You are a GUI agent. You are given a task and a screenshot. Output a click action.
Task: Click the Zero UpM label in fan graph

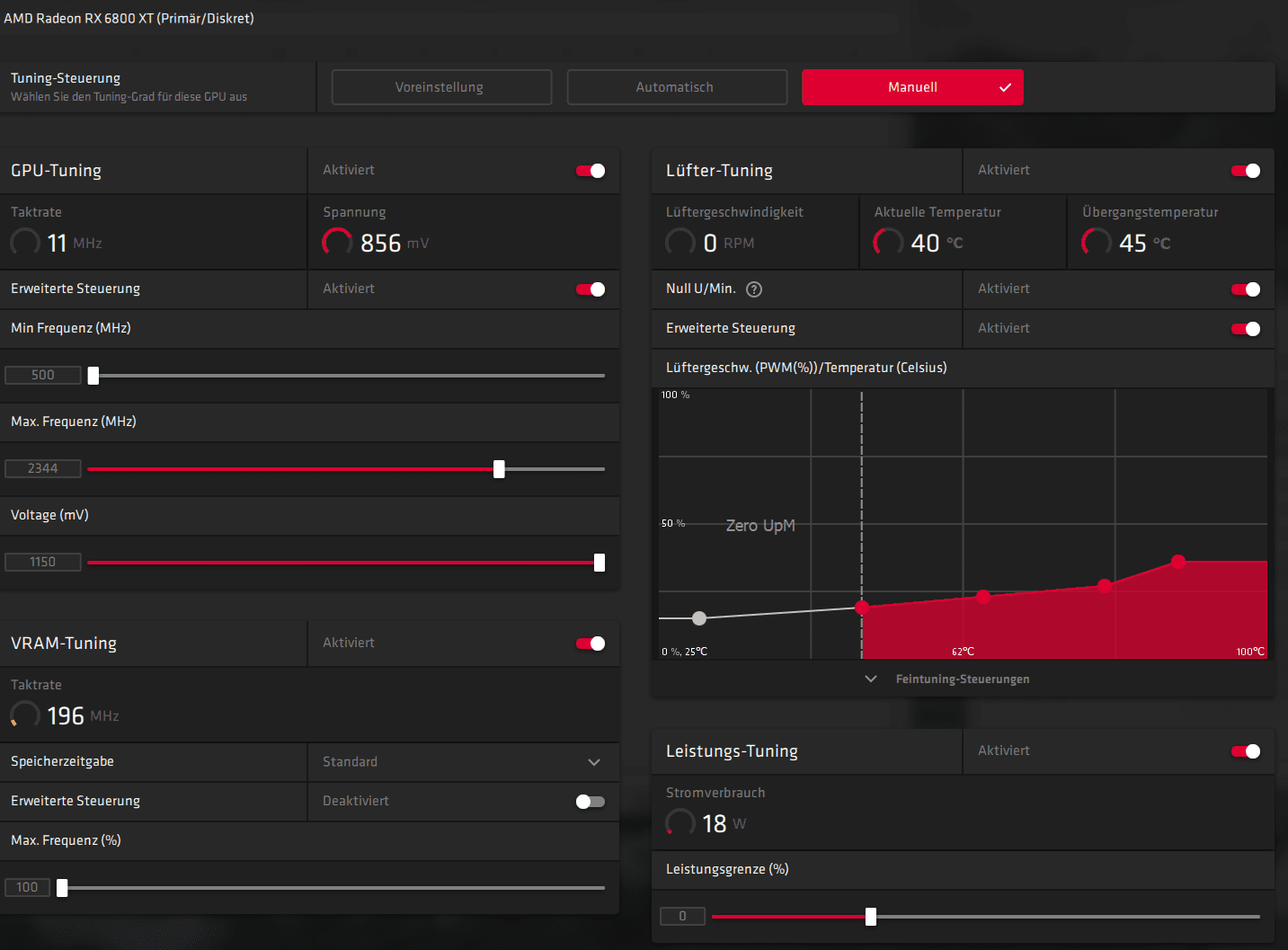point(760,526)
